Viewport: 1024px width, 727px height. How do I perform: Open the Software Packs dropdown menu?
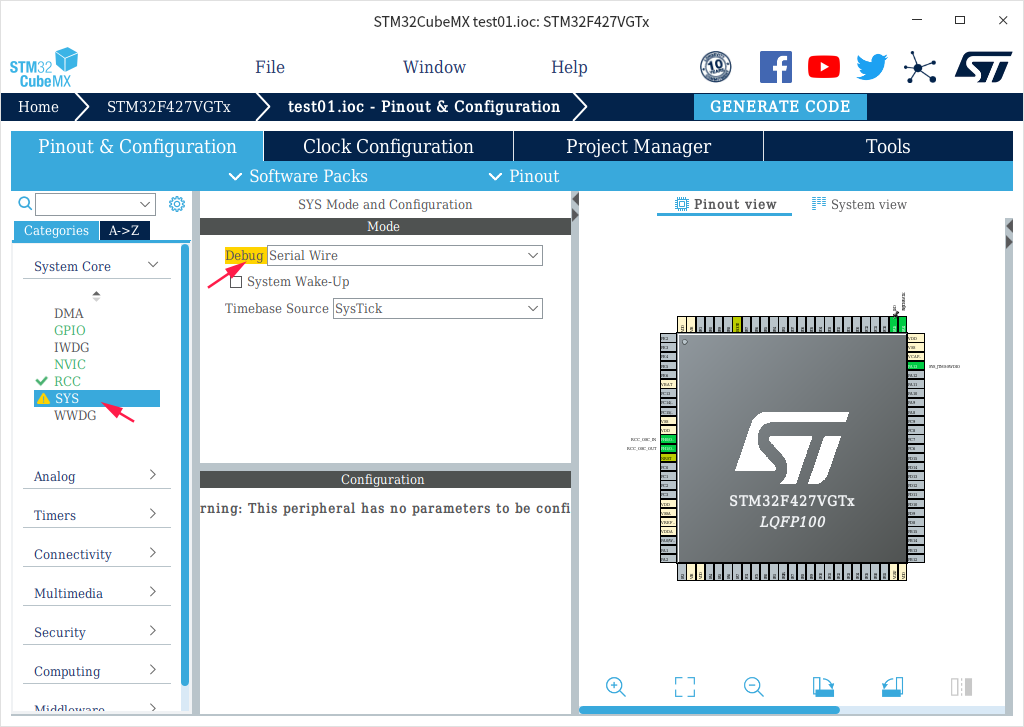298,176
